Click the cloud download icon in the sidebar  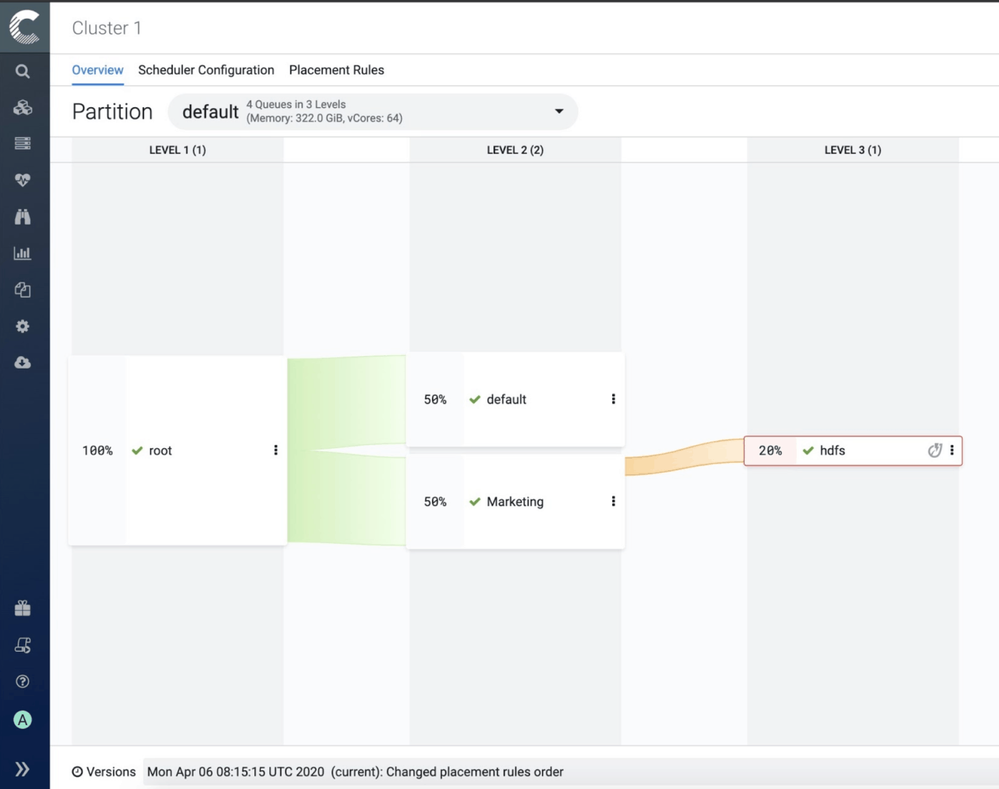(x=22, y=363)
